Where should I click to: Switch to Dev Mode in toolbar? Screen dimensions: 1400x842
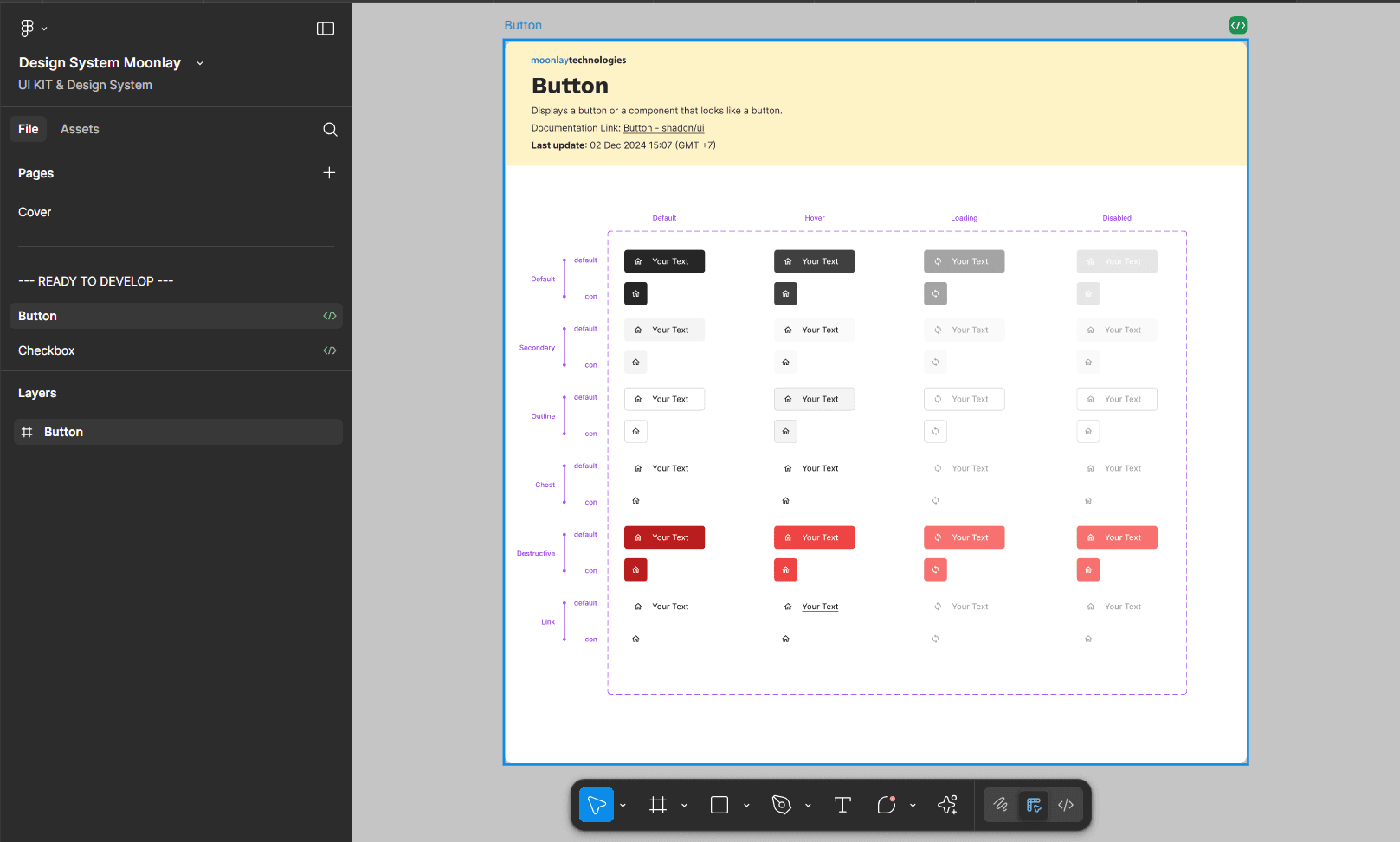(x=1066, y=805)
